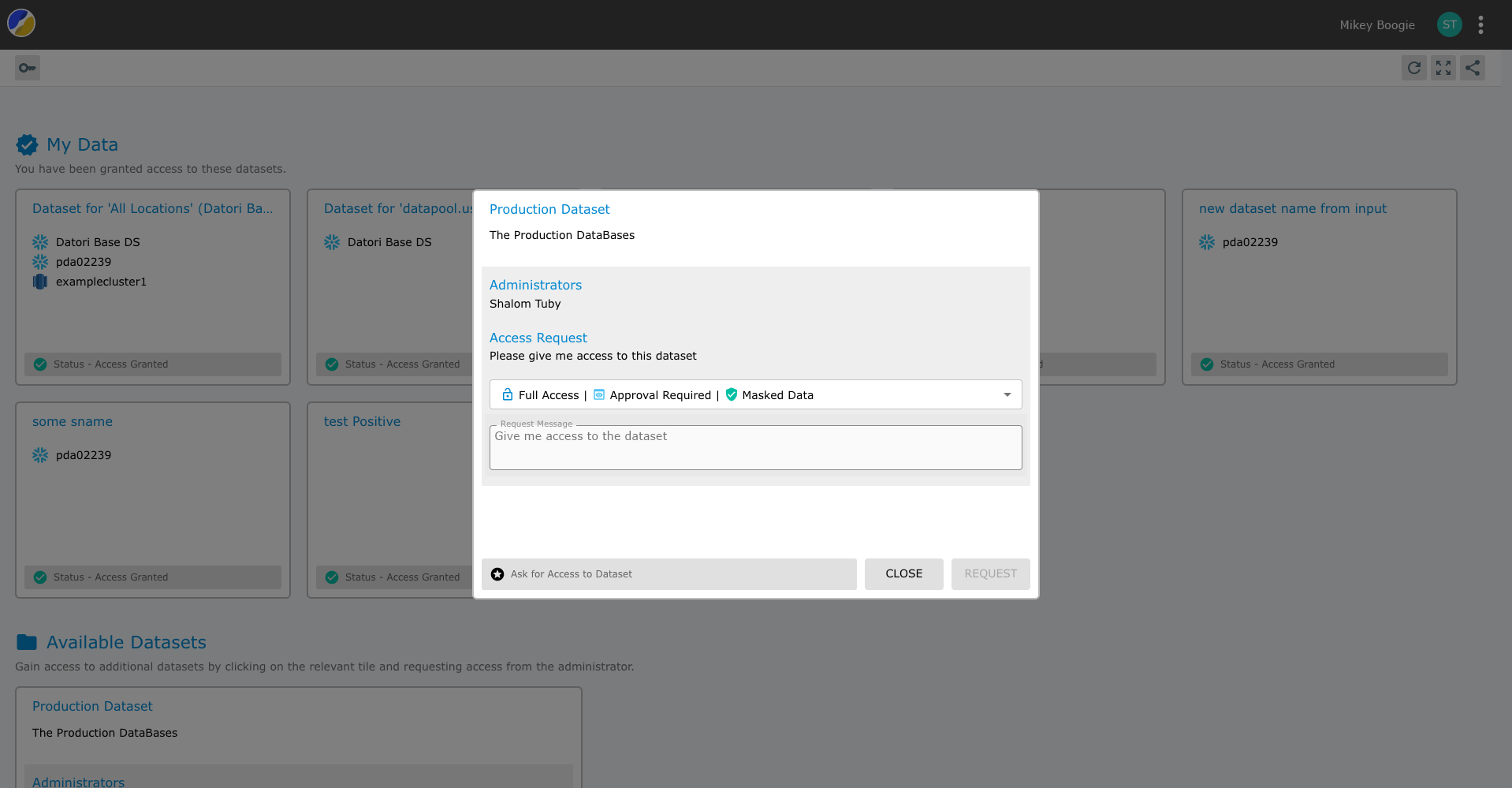
Task: Click the Masked Data shield icon
Action: (732, 394)
